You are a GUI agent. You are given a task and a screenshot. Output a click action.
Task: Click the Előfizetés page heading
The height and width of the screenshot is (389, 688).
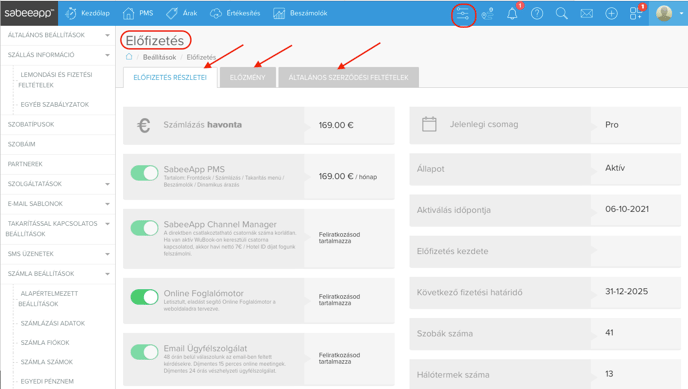click(155, 41)
